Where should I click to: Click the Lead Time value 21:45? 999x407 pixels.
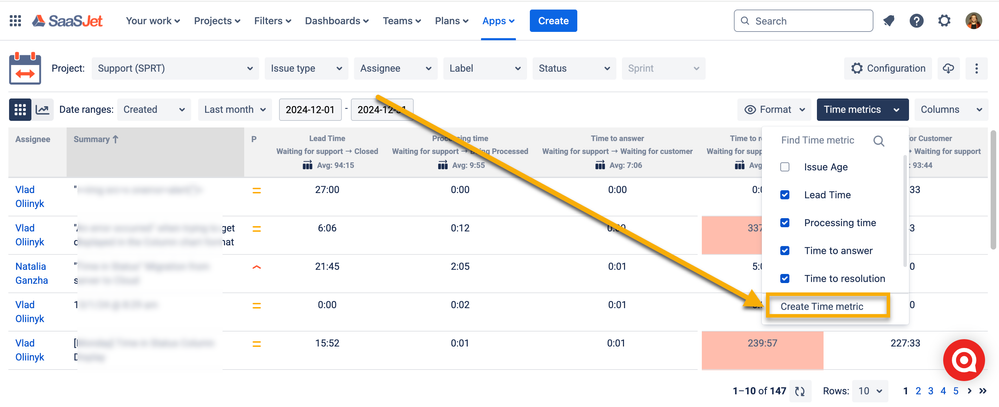click(327, 266)
